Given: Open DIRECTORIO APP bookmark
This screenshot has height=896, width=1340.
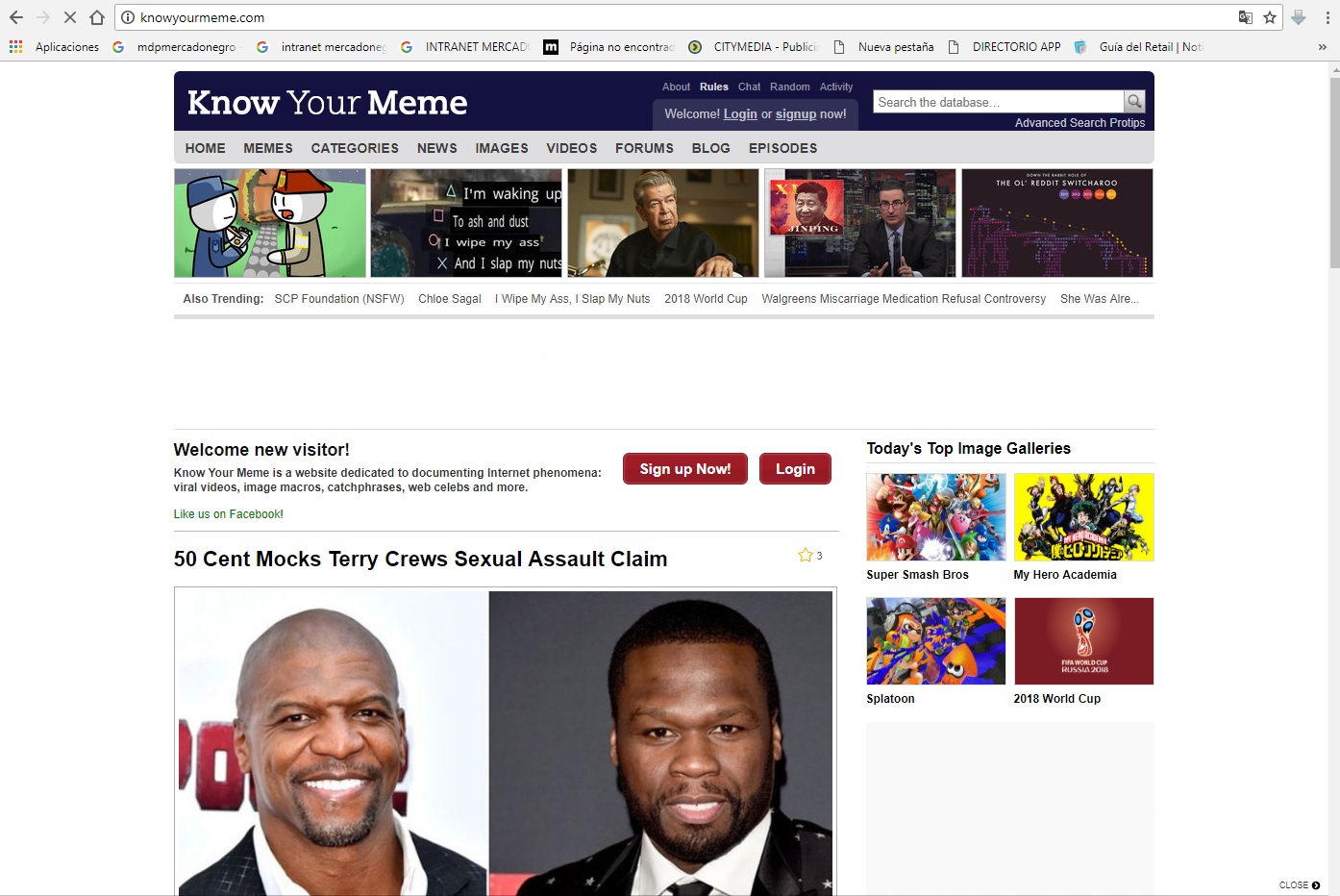Looking at the screenshot, I should point(1005,46).
